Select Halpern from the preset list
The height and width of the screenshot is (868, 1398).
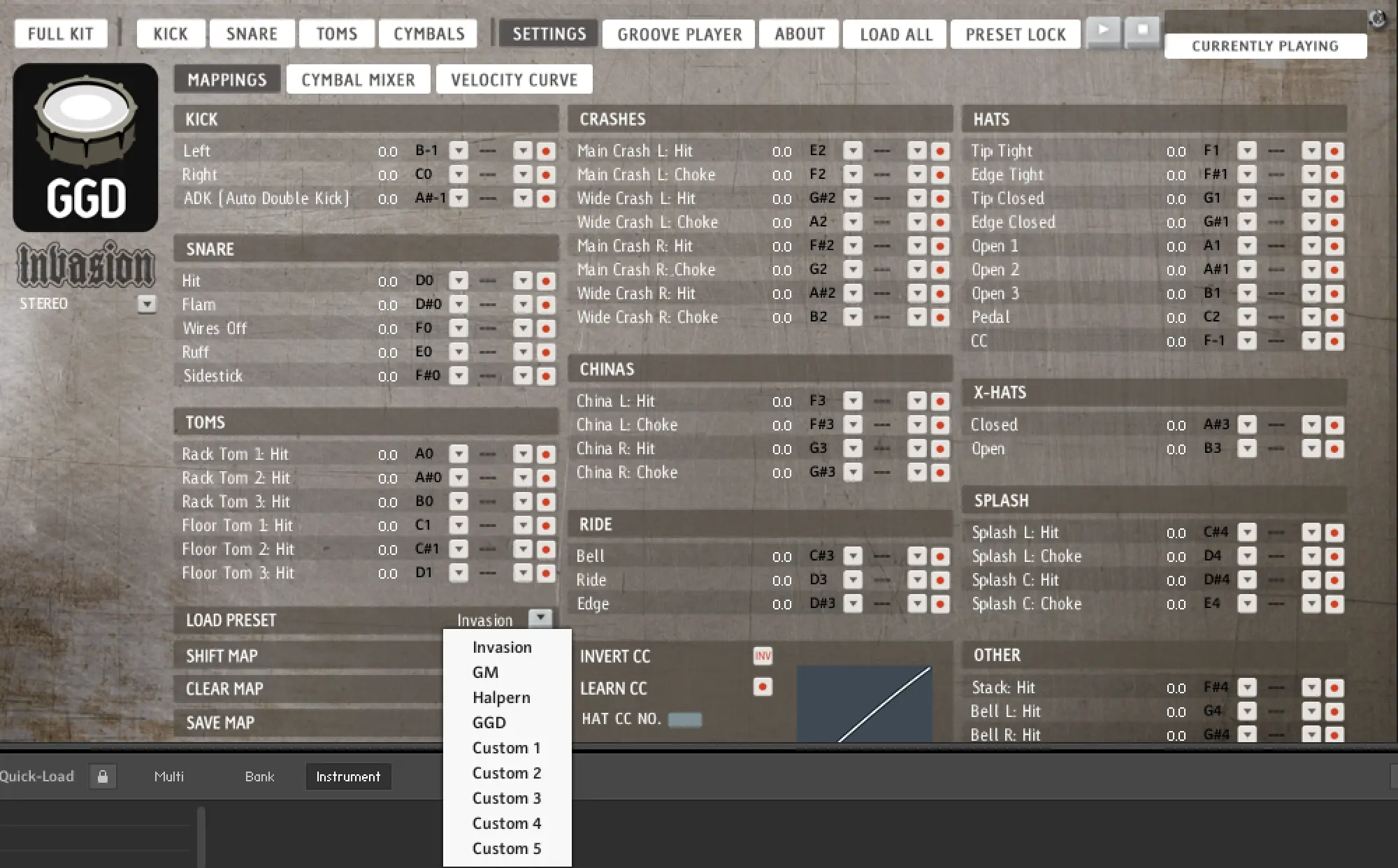tap(507, 697)
